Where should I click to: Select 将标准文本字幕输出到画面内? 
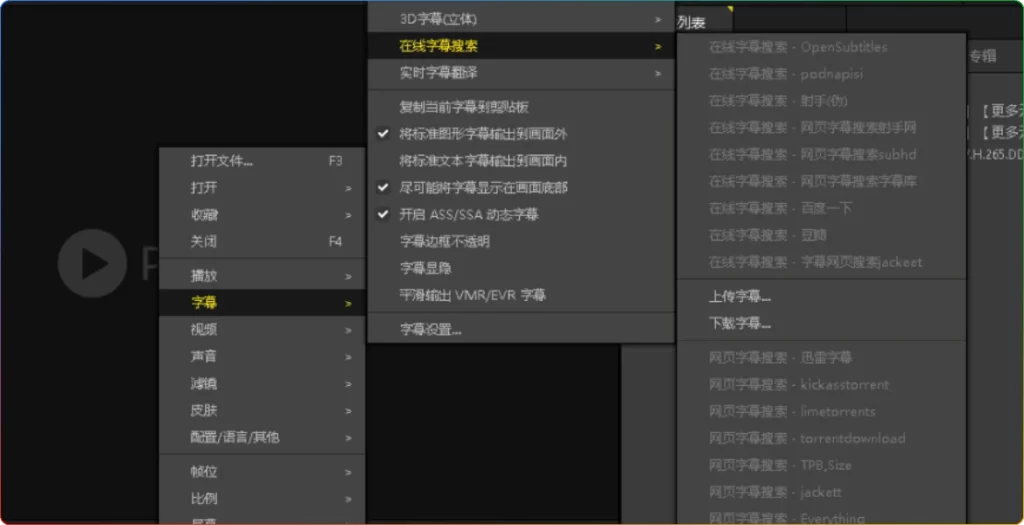coord(482,161)
